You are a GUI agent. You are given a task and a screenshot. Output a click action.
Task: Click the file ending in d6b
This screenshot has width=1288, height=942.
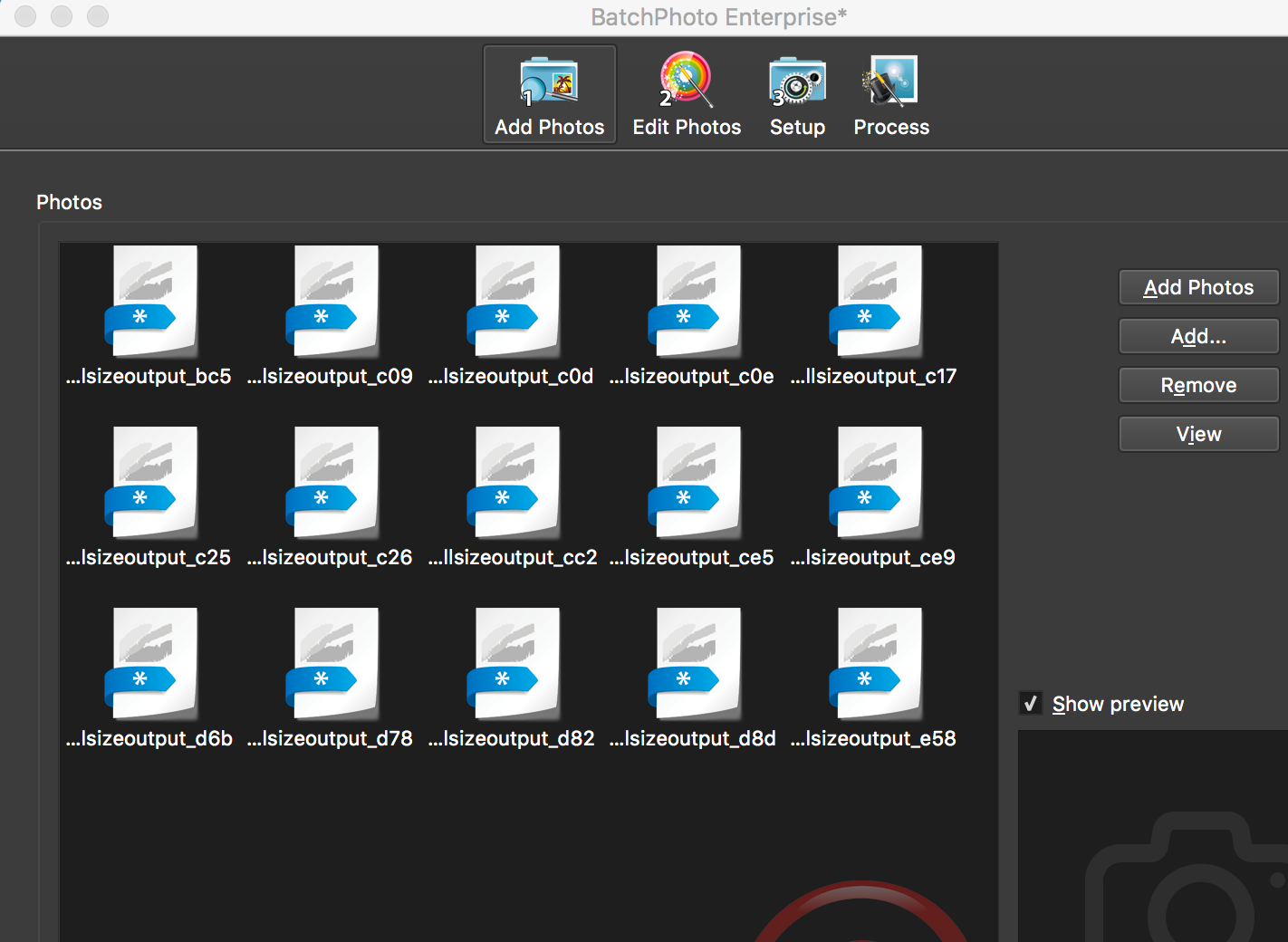pos(150,664)
